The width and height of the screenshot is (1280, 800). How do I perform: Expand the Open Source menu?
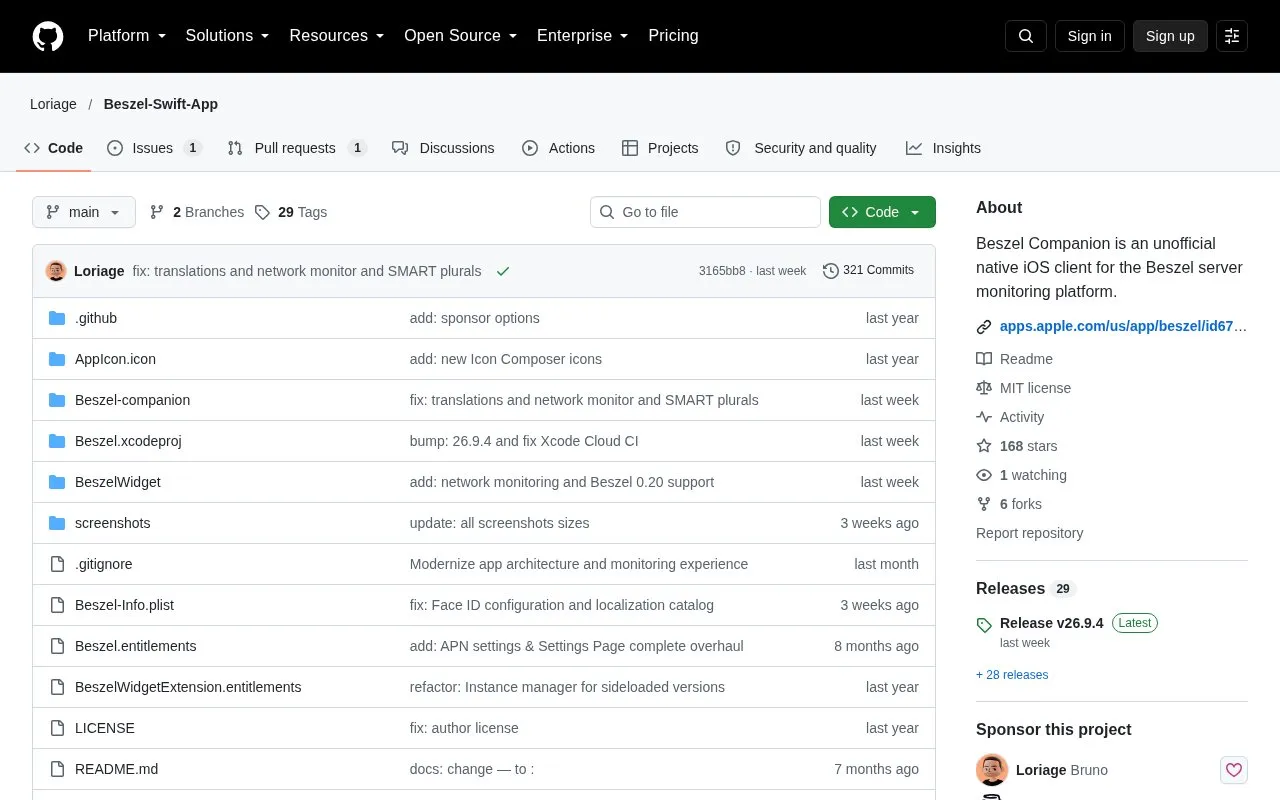click(x=460, y=36)
